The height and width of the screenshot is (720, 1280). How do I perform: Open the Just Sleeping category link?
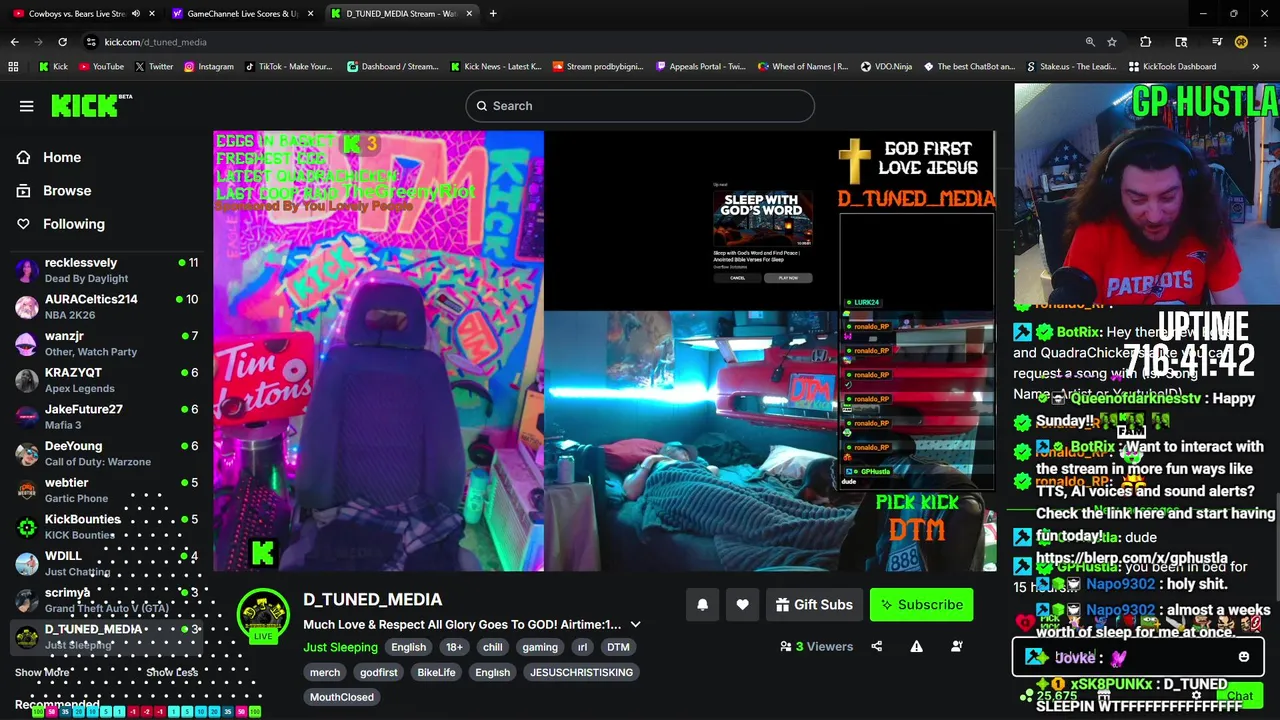click(340, 648)
